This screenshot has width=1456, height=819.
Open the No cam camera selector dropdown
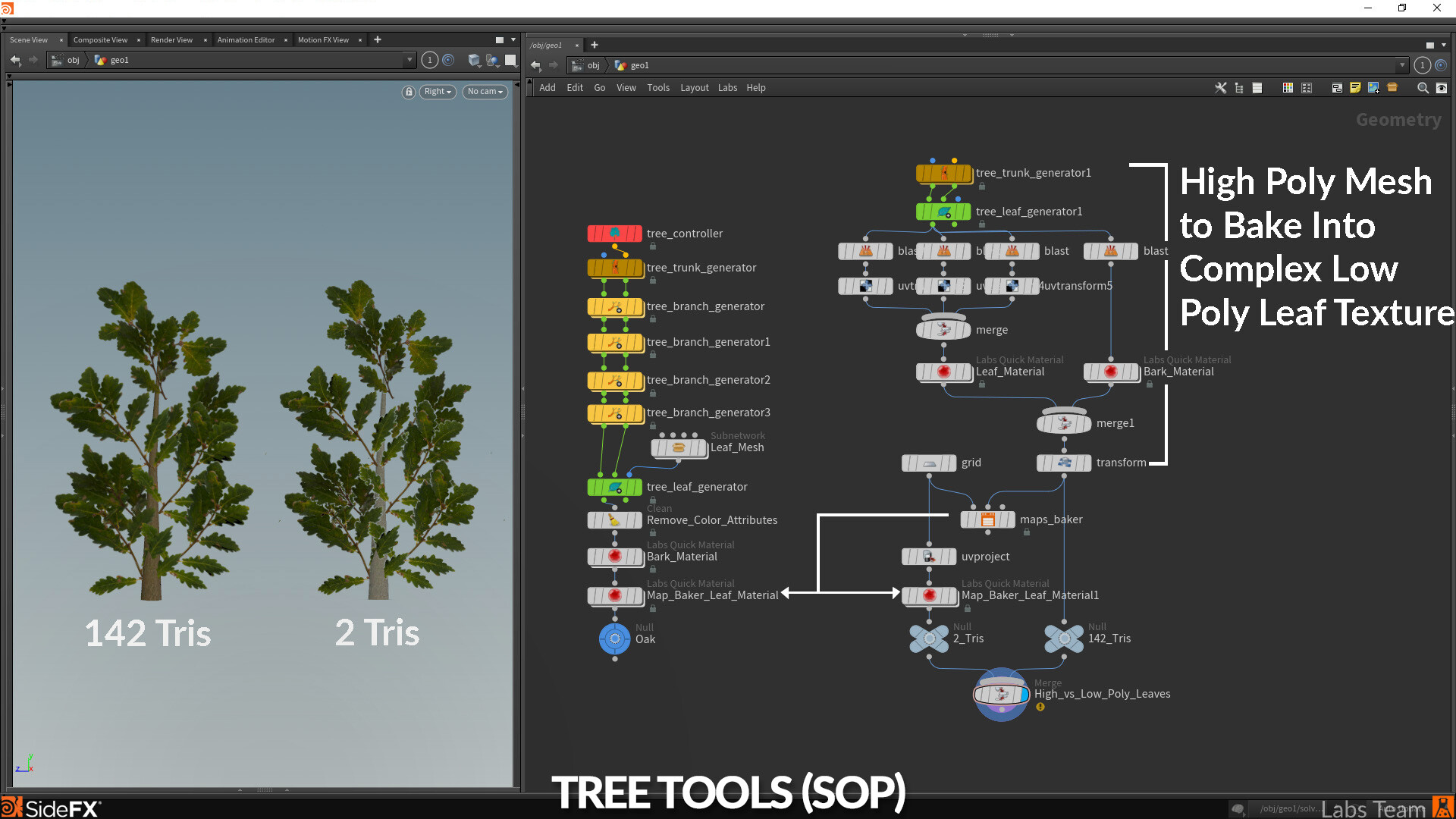pyautogui.click(x=485, y=91)
